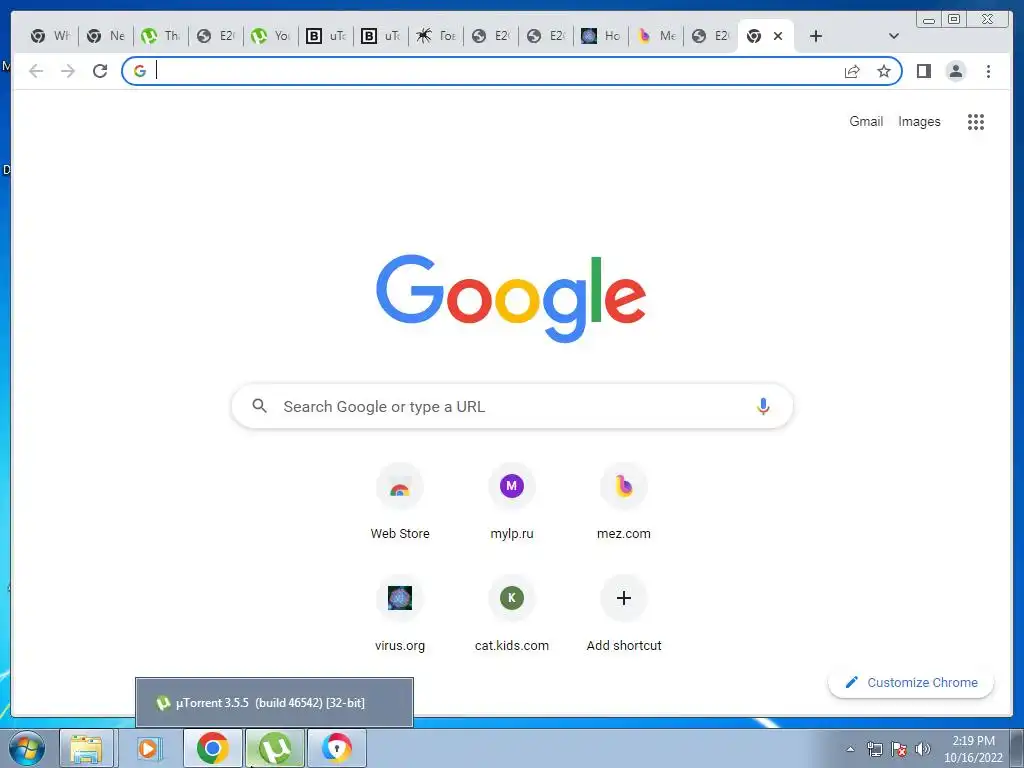Open the secure browser taskbar icon with lock
Screen dimensions: 1024x768
[336, 748]
